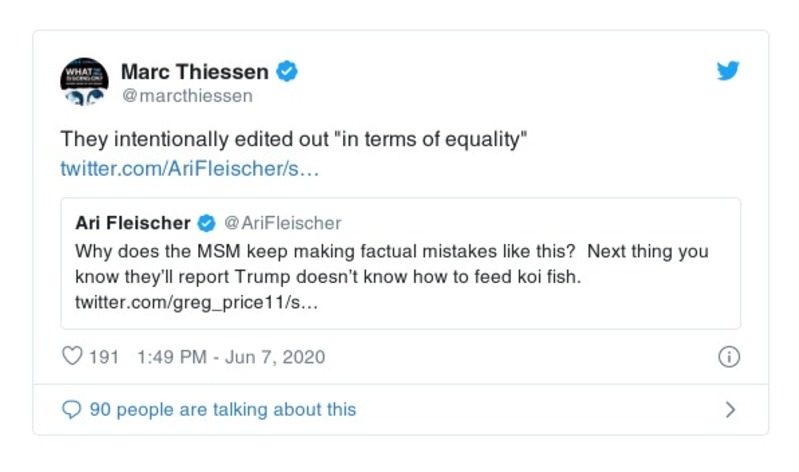Click Marc Thiessen's profile avatar
The height and width of the screenshot is (472, 799).
84,82
